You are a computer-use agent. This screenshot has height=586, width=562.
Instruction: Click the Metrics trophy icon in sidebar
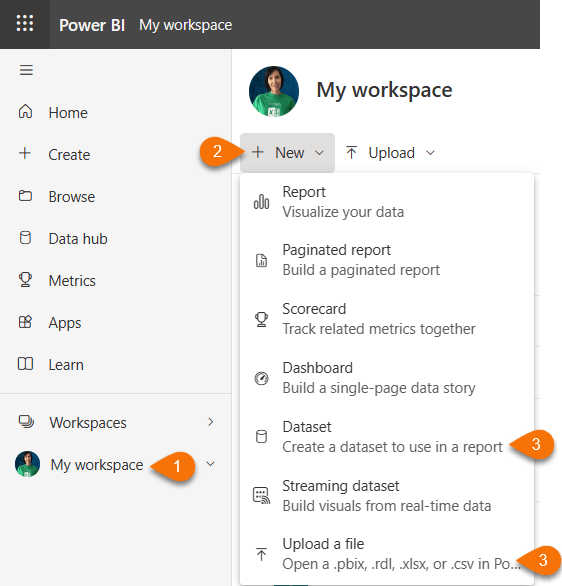point(25,280)
